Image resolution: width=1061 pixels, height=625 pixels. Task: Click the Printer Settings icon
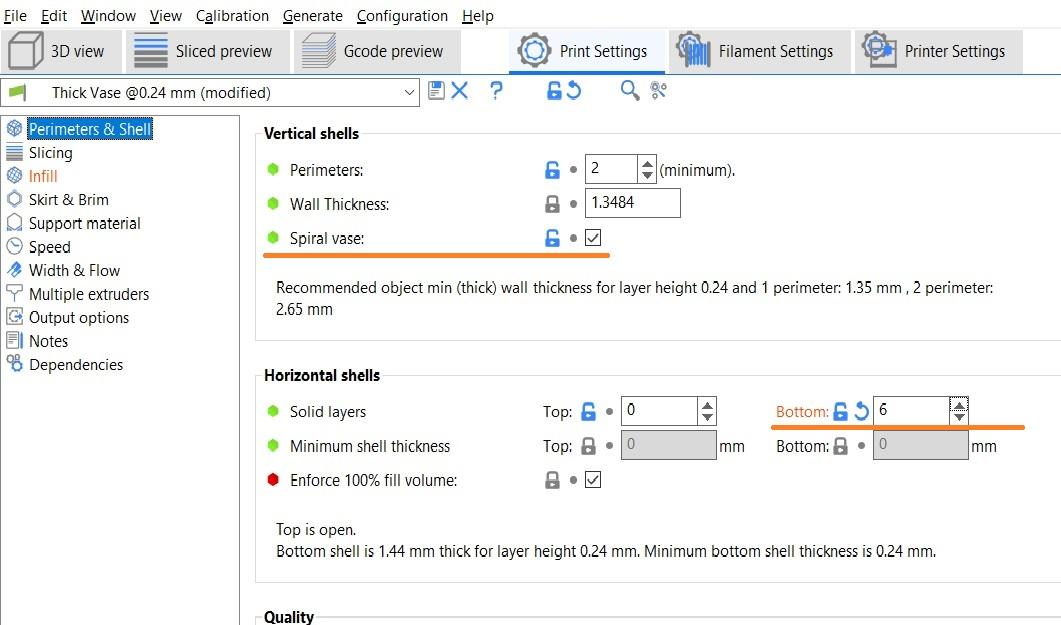[x=879, y=49]
